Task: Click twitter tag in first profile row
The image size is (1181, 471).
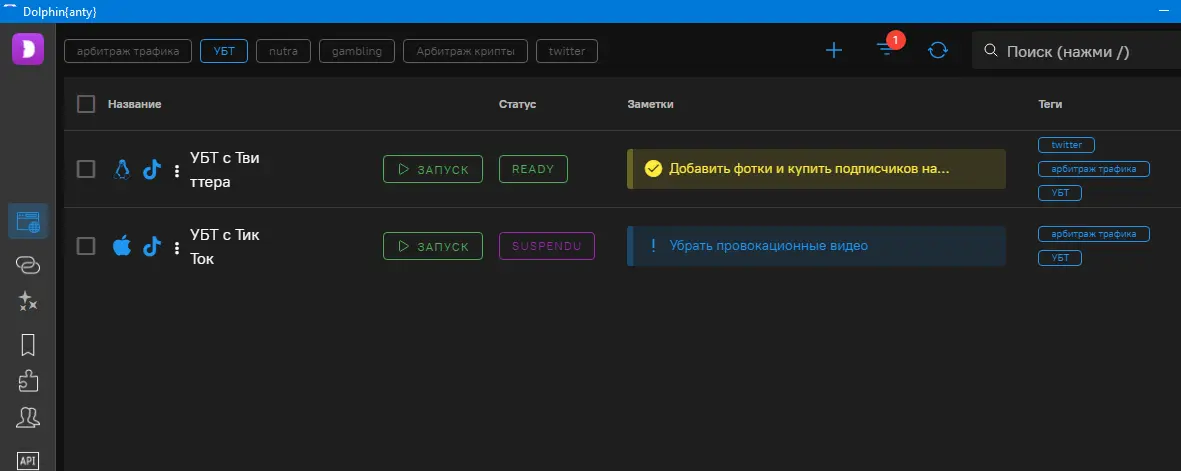Action: tap(1067, 145)
